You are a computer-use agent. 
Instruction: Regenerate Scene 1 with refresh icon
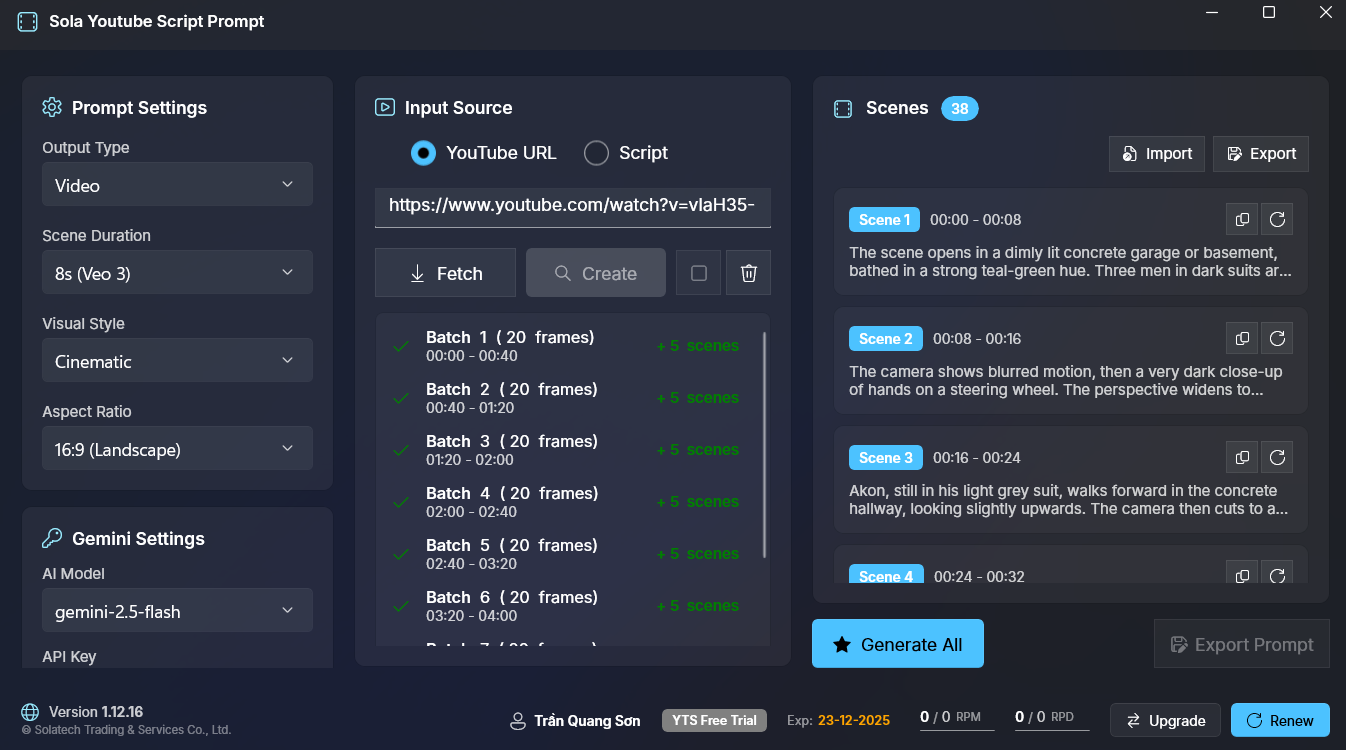coord(1277,219)
